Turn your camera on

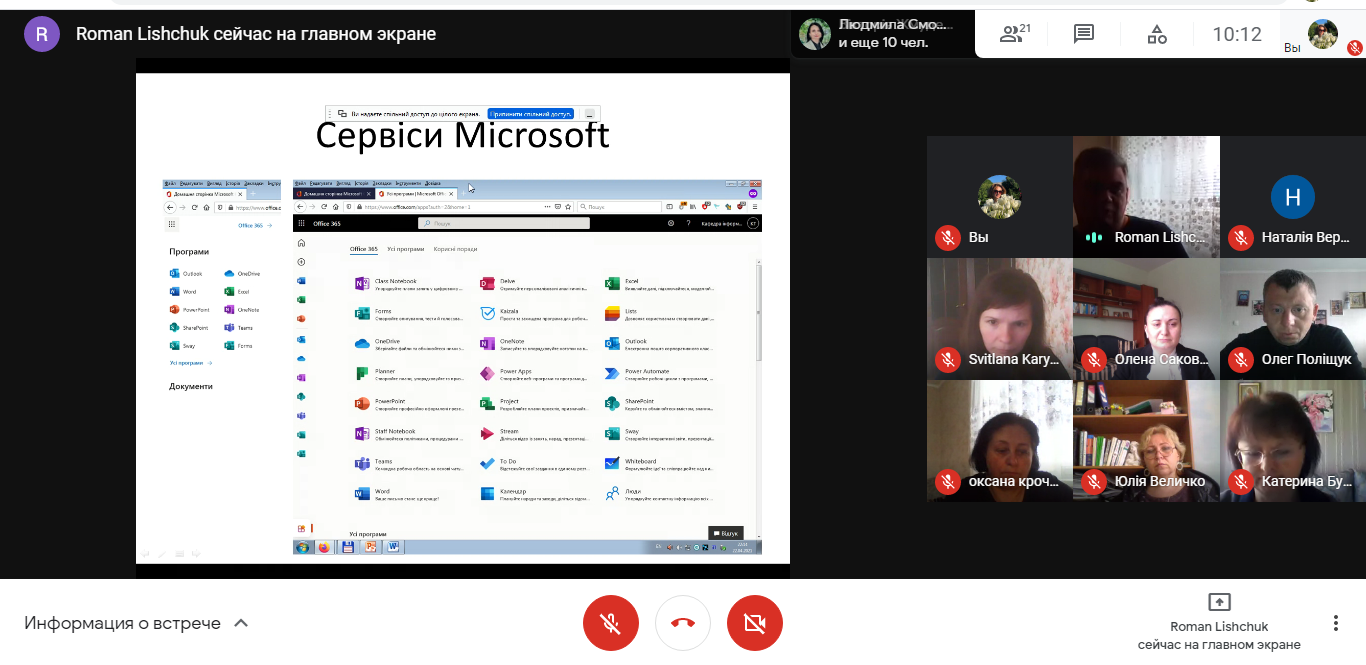point(755,623)
